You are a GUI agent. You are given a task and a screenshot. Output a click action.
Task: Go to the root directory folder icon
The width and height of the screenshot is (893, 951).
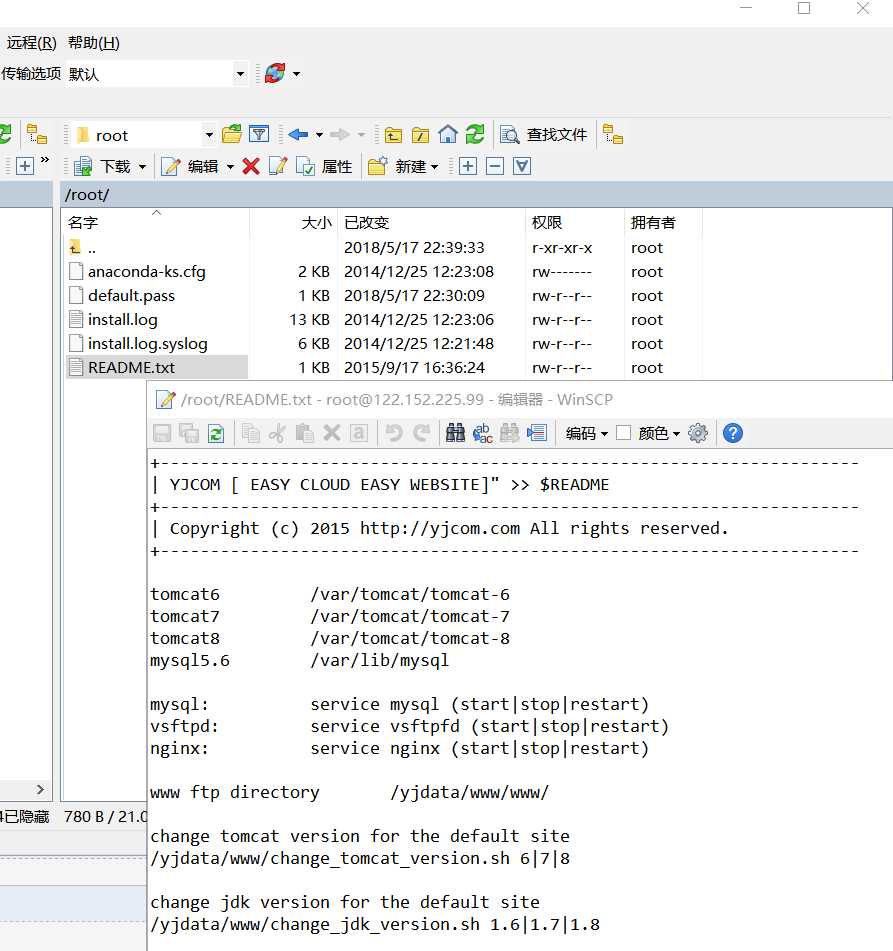(x=420, y=135)
